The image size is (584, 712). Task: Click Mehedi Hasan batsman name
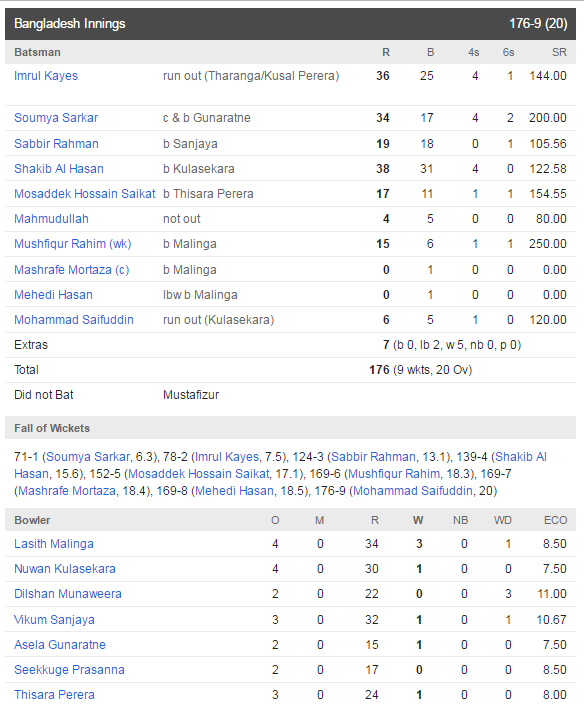click(x=54, y=295)
